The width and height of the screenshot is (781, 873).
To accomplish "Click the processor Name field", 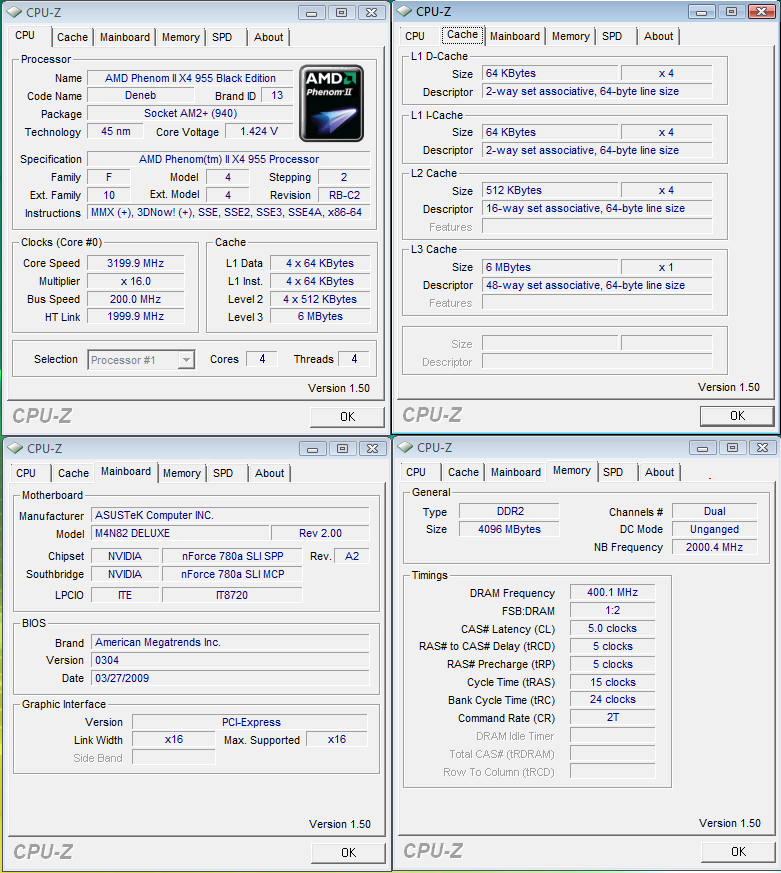I will 190,79.
